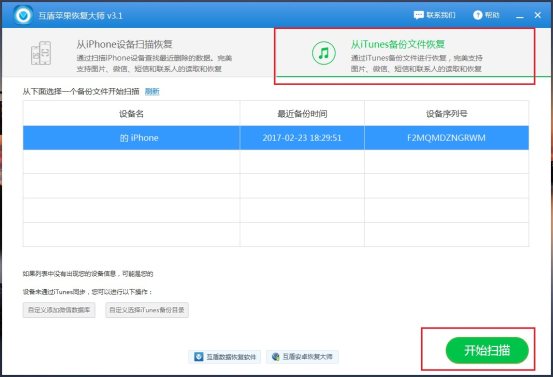
Task: Click the 帮助 question mark icon
Action: [x=478, y=15]
